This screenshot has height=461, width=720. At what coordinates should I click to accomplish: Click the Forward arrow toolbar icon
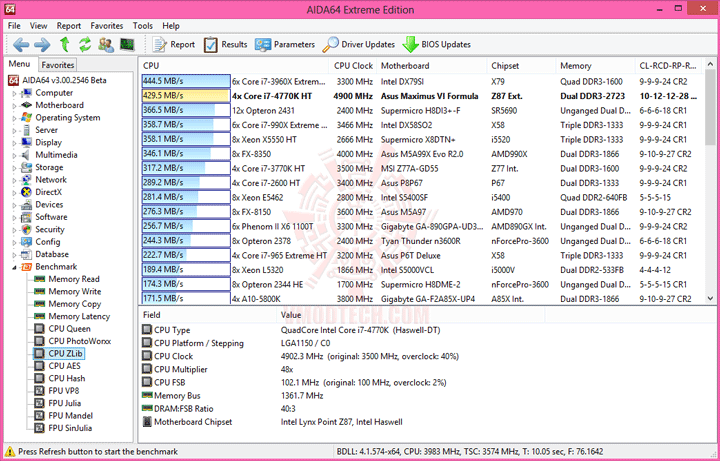point(42,45)
